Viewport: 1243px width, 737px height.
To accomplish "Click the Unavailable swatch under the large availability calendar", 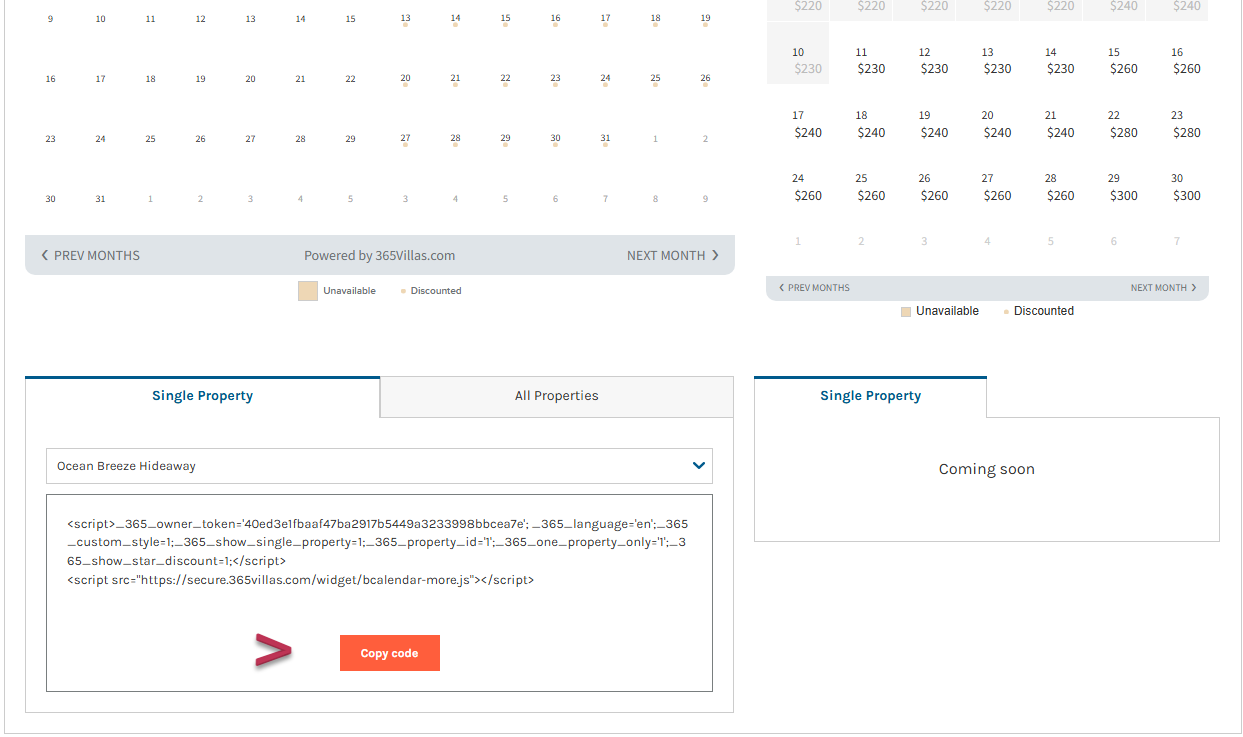I will coord(308,291).
